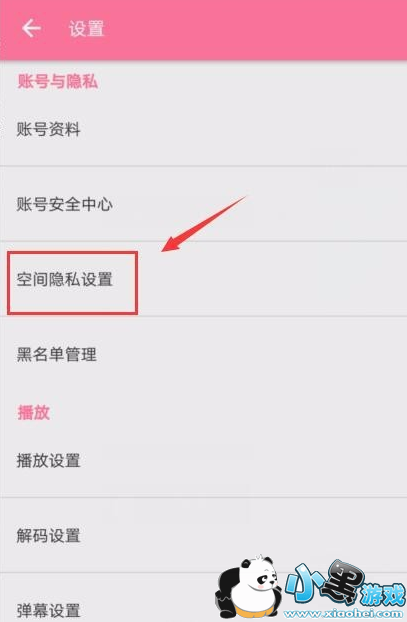Image resolution: width=407 pixels, height=622 pixels.
Task: Open 解码设置 decoding settings
Action: pyautogui.click(x=204, y=536)
